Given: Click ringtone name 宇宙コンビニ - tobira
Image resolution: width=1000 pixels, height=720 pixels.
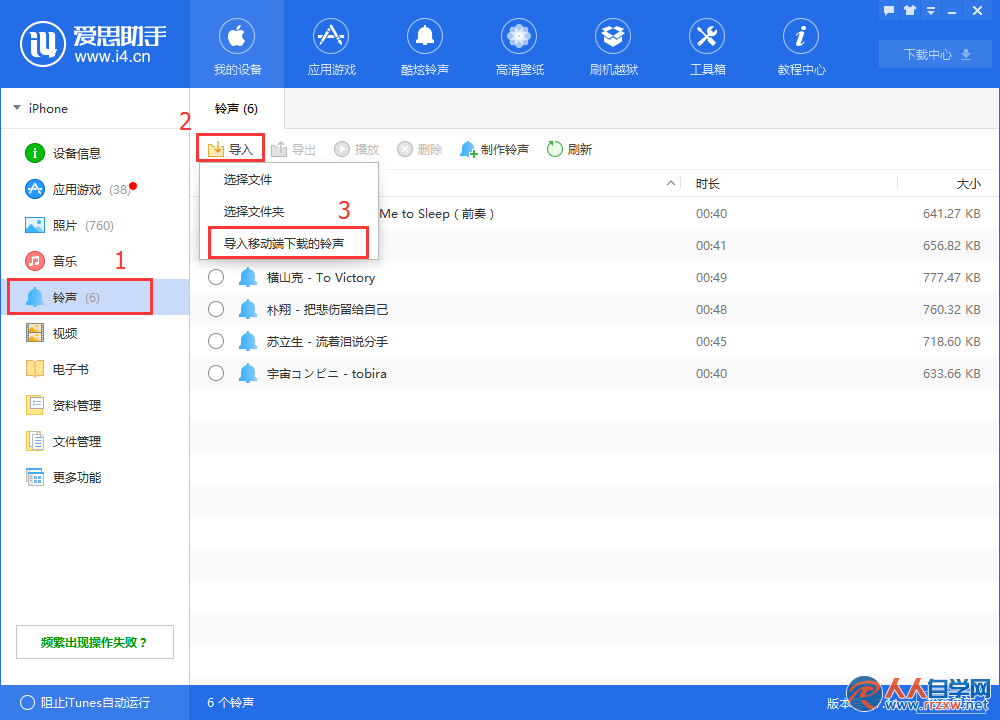Looking at the screenshot, I should pyautogui.click(x=327, y=373).
